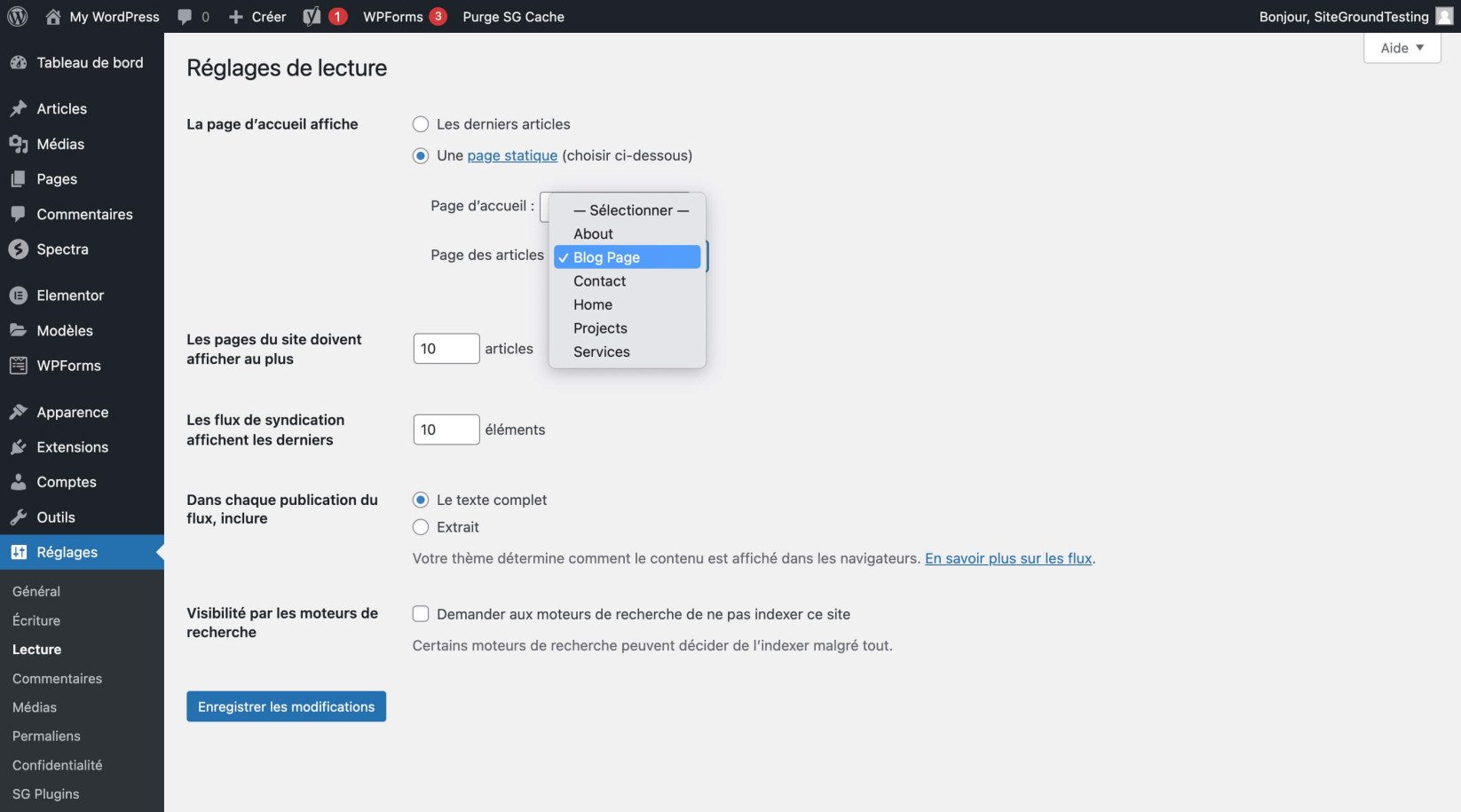Open the Yoast SEO icon in admin bar
The height and width of the screenshot is (812, 1461).
[x=312, y=16]
